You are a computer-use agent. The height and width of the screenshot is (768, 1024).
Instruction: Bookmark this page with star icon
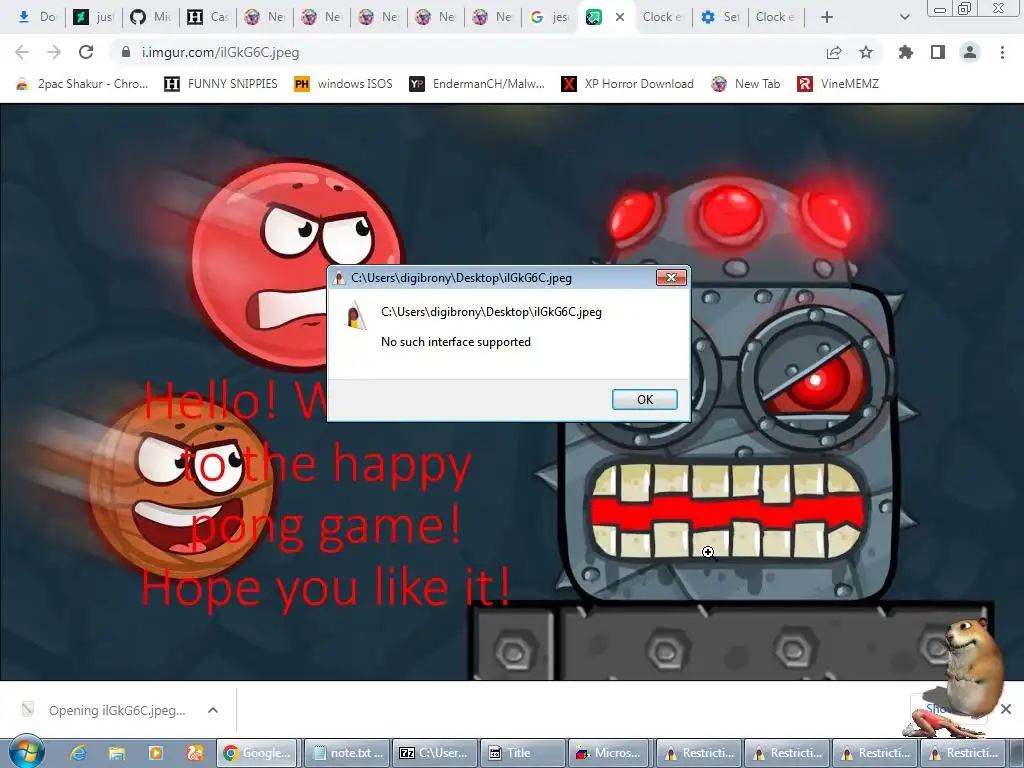click(x=866, y=52)
